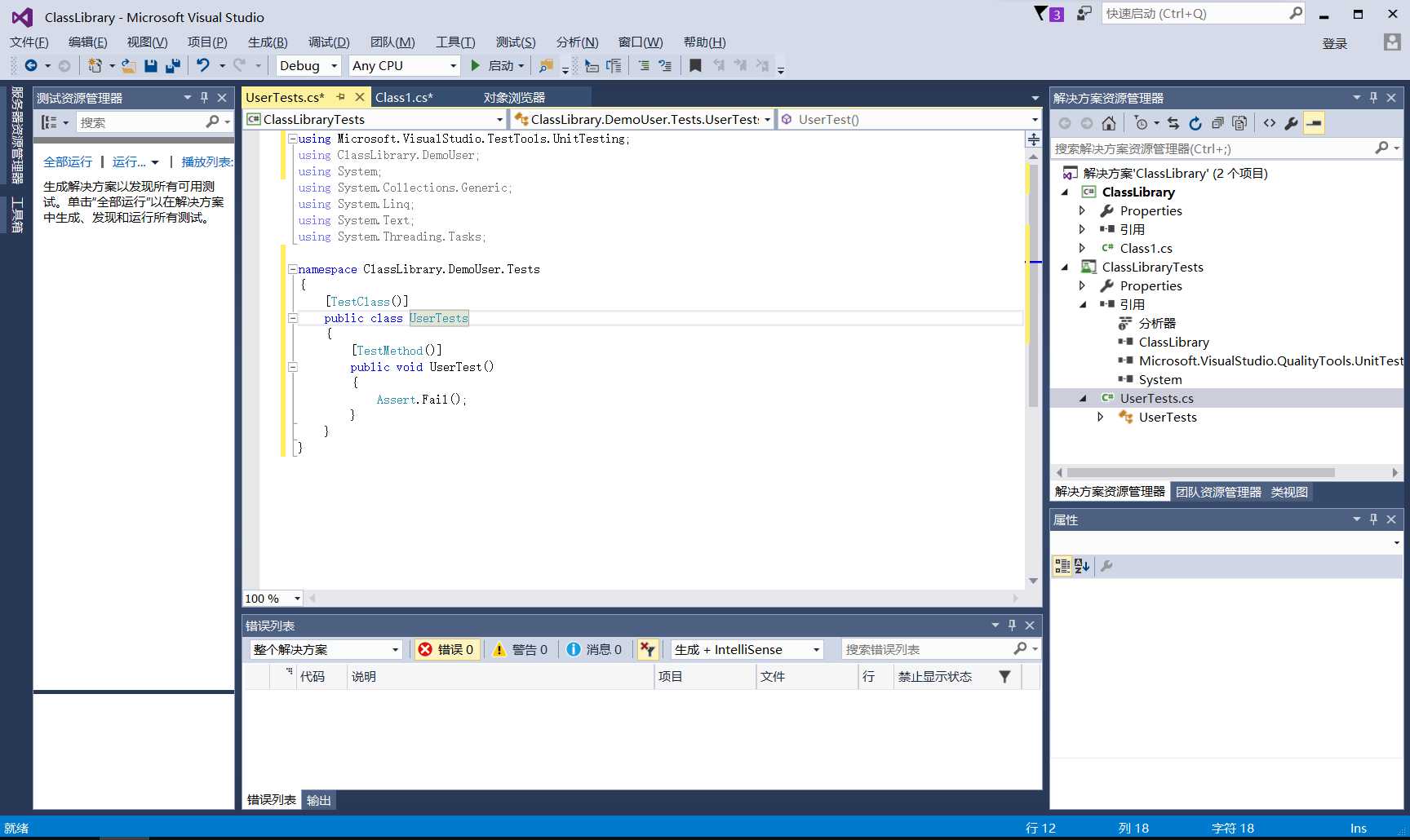Switch to the 输出 Output tab
The image size is (1410, 840).
[x=318, y=800]
